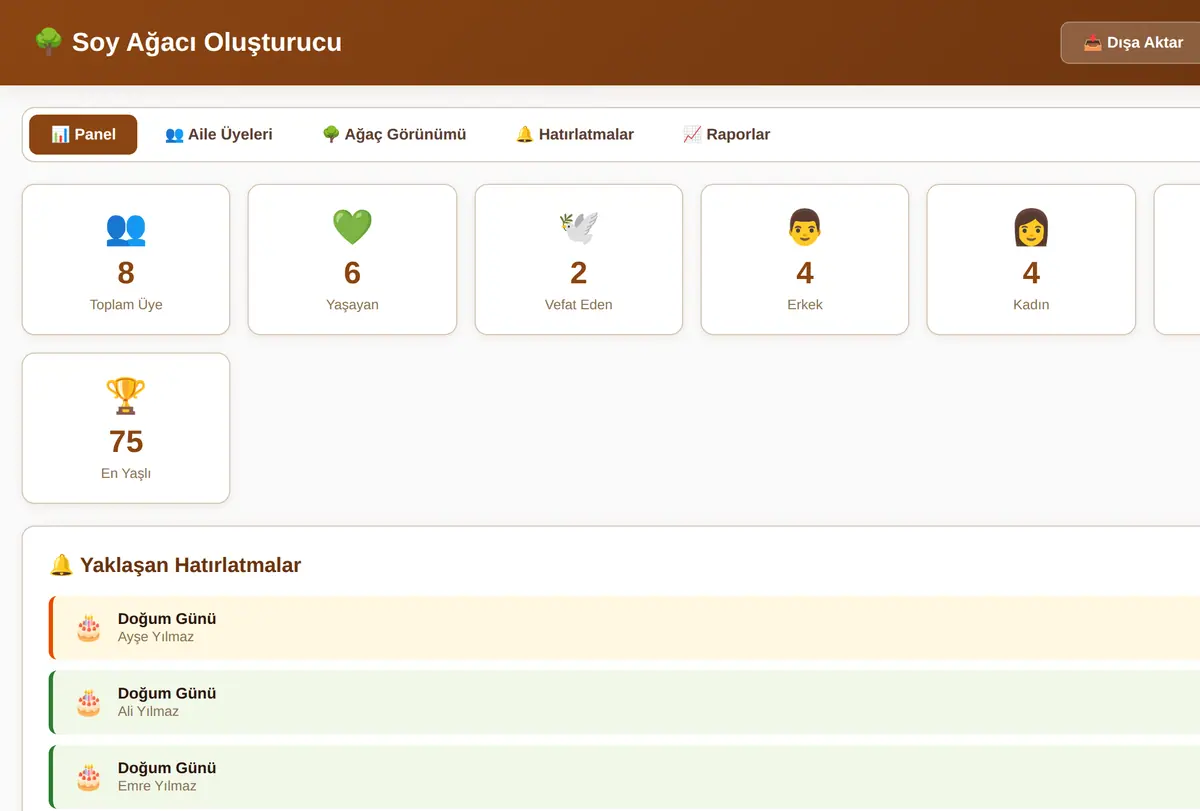The image size is (1200, 811).
Task: Click the En Yaşlı label
Action: click(126, 473)
